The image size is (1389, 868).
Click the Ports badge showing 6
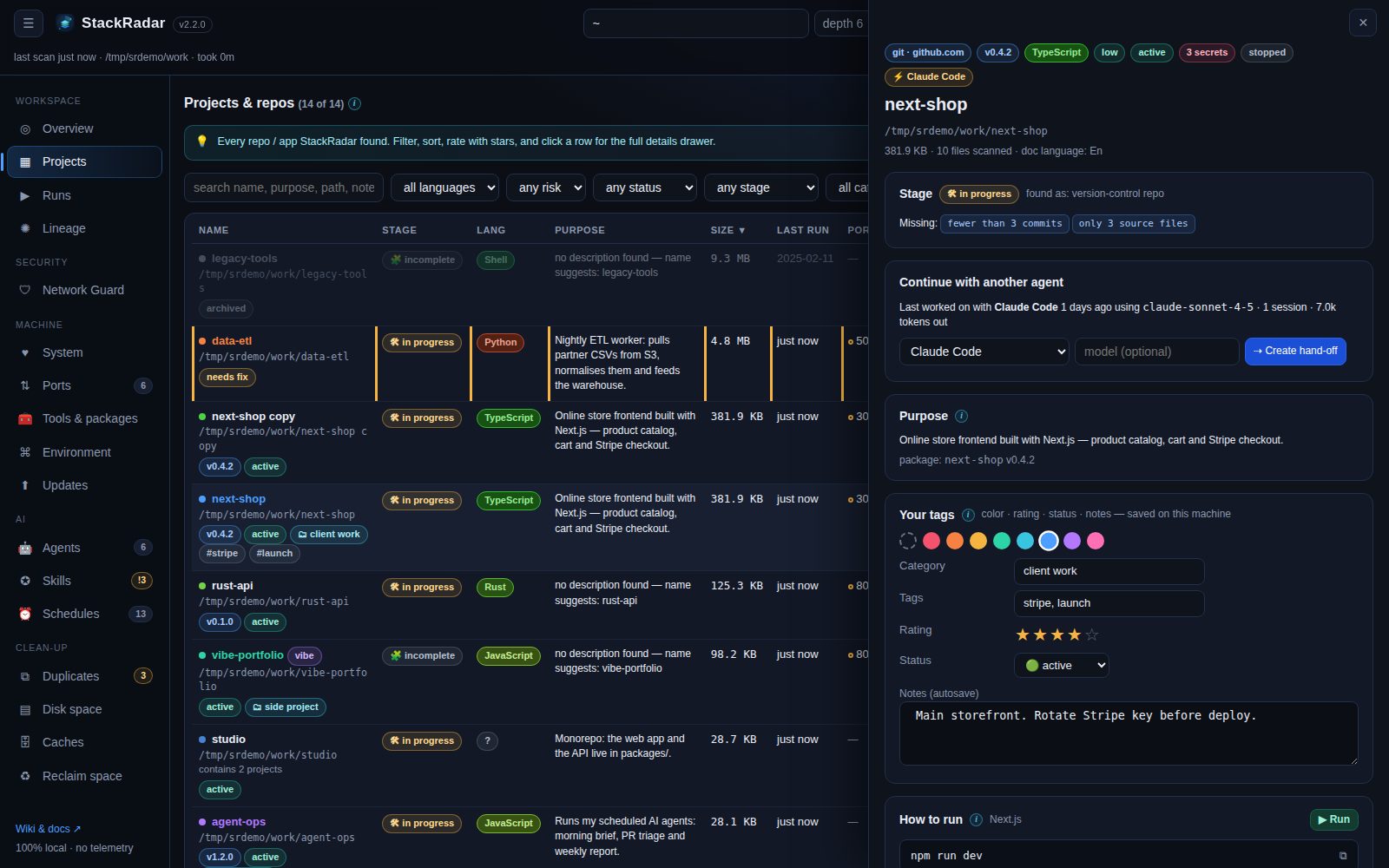pyautogui.click(x=143, y=385)
